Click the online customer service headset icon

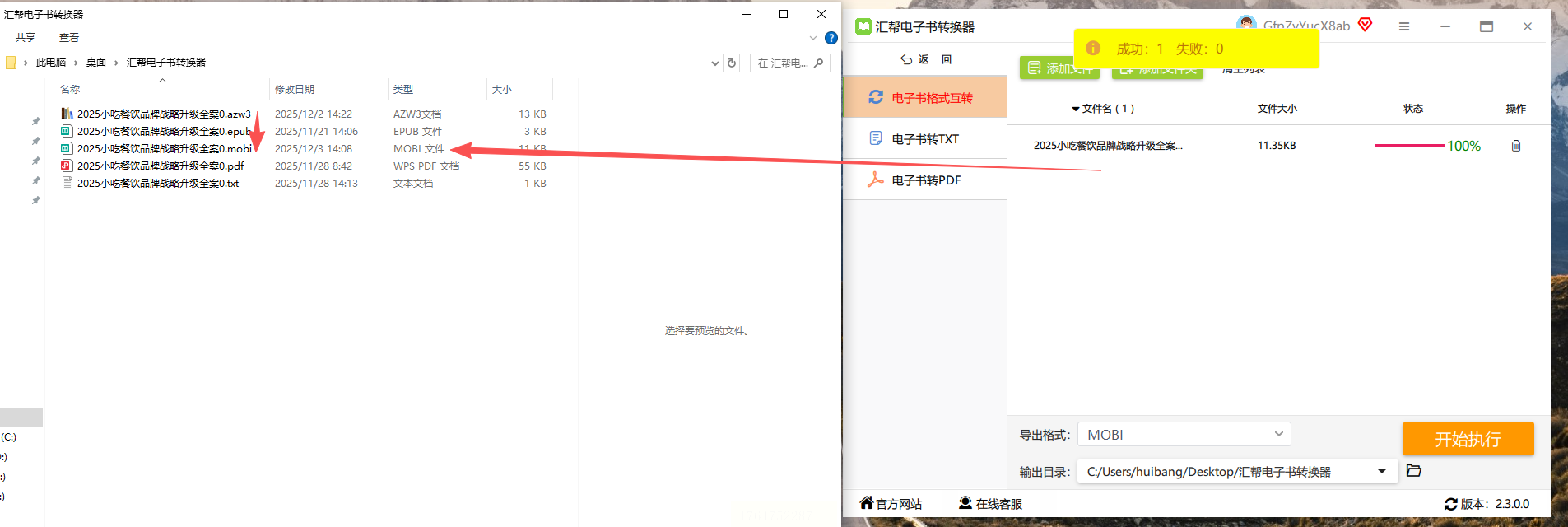pos(965,502)
